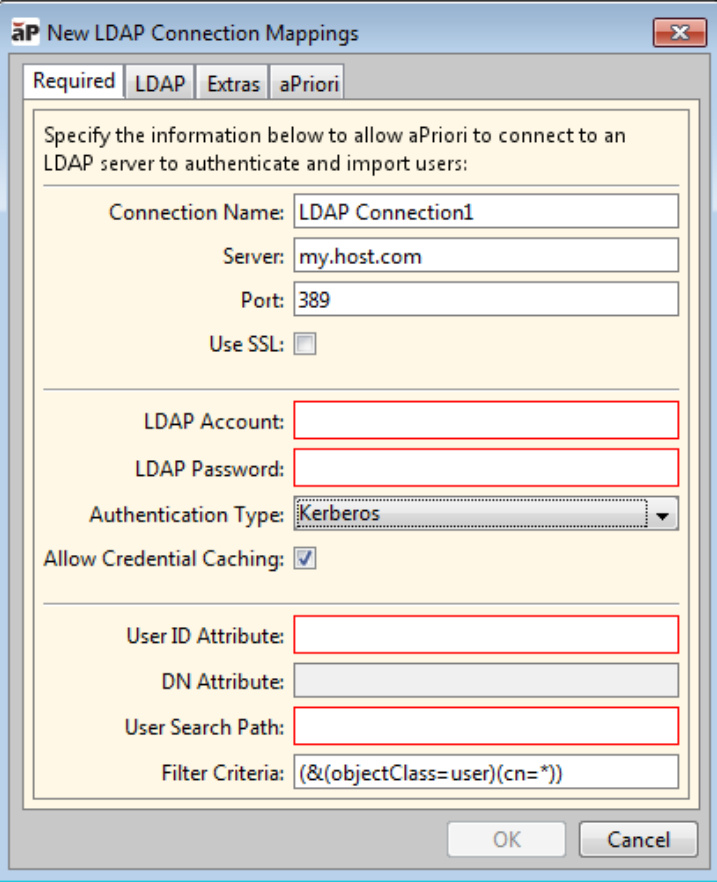Enable the Use SSL checkbox
The image size is (717, 882).
tap(305, 345)
